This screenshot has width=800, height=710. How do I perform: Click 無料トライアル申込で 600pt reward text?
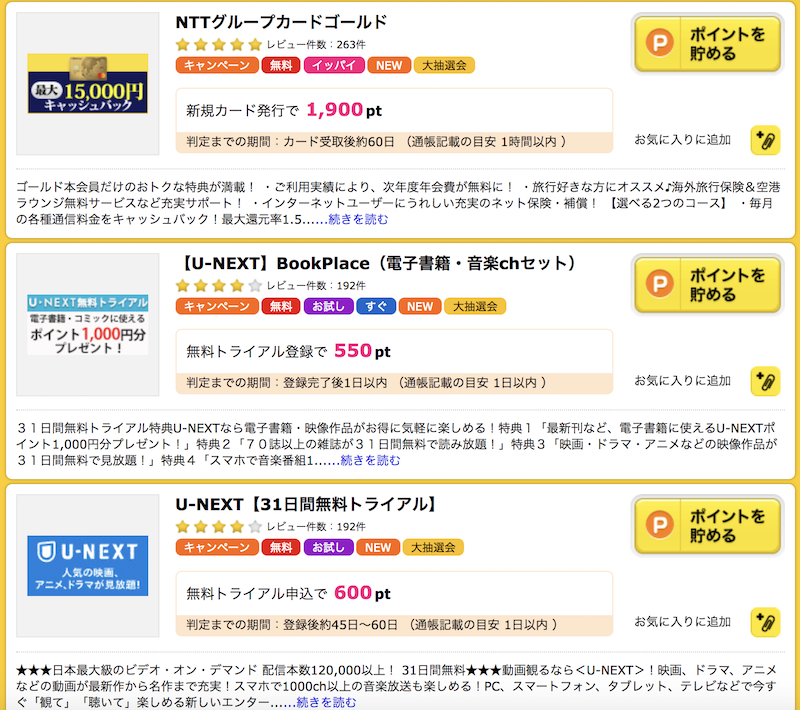(288, 593)
